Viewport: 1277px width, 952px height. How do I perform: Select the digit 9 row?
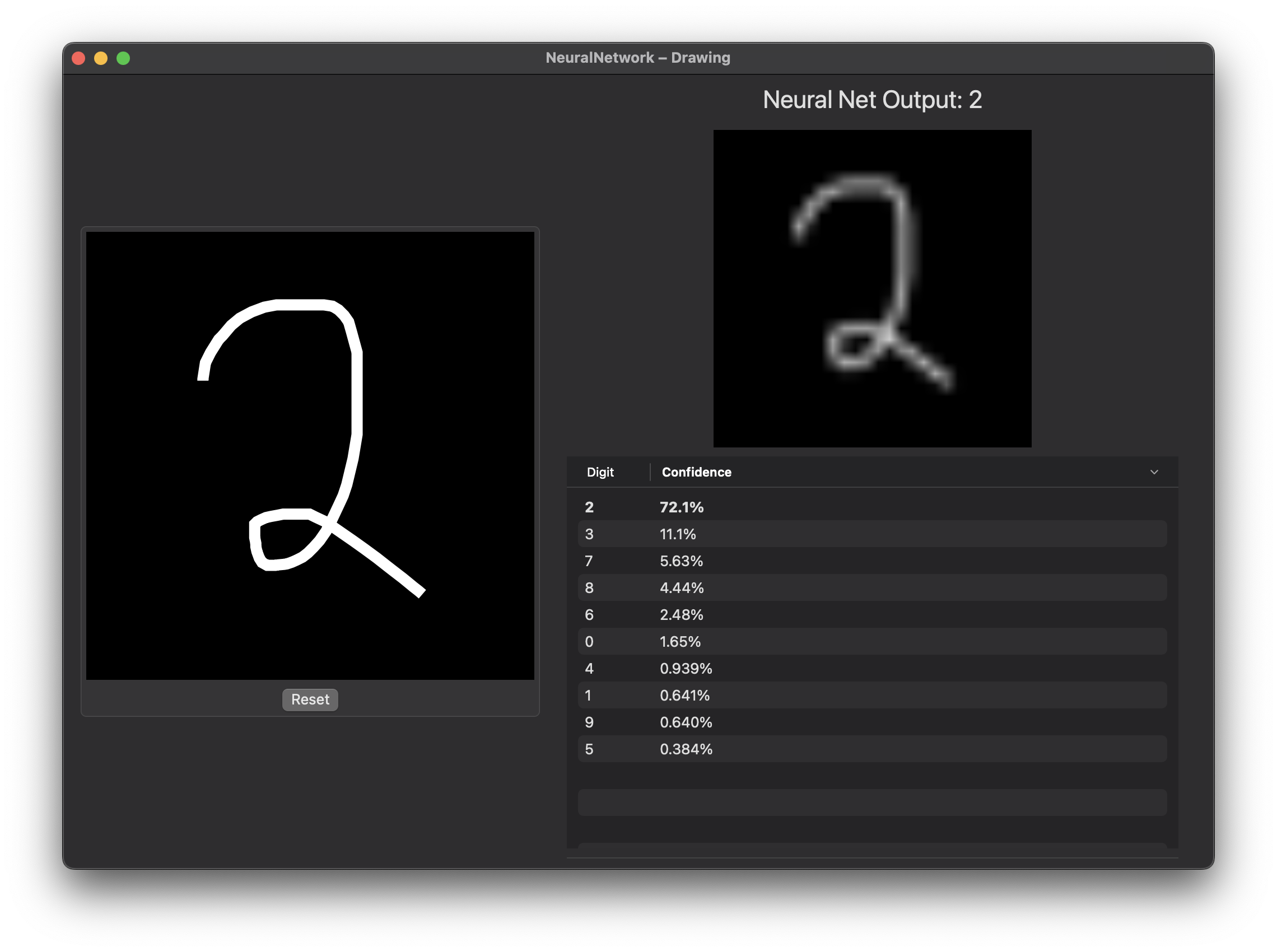(x=872, y=722)
